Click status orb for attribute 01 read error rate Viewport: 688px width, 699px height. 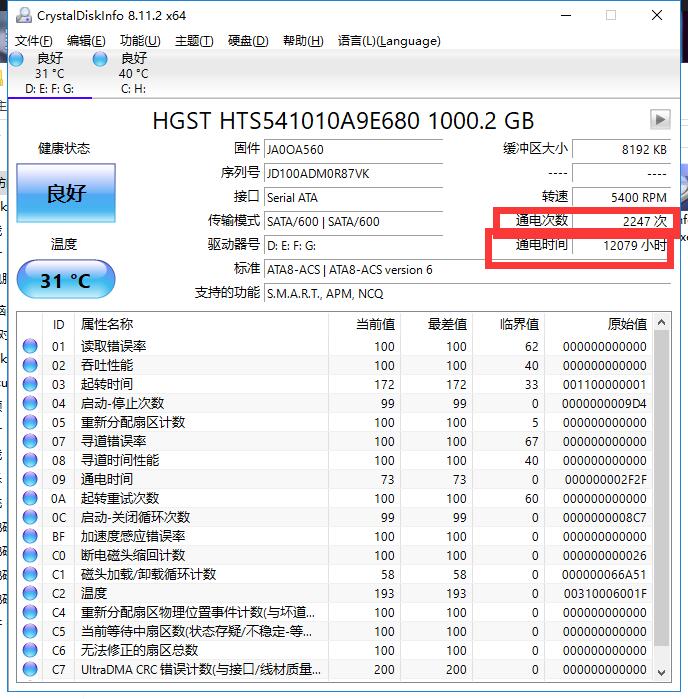tap(30, 347)
